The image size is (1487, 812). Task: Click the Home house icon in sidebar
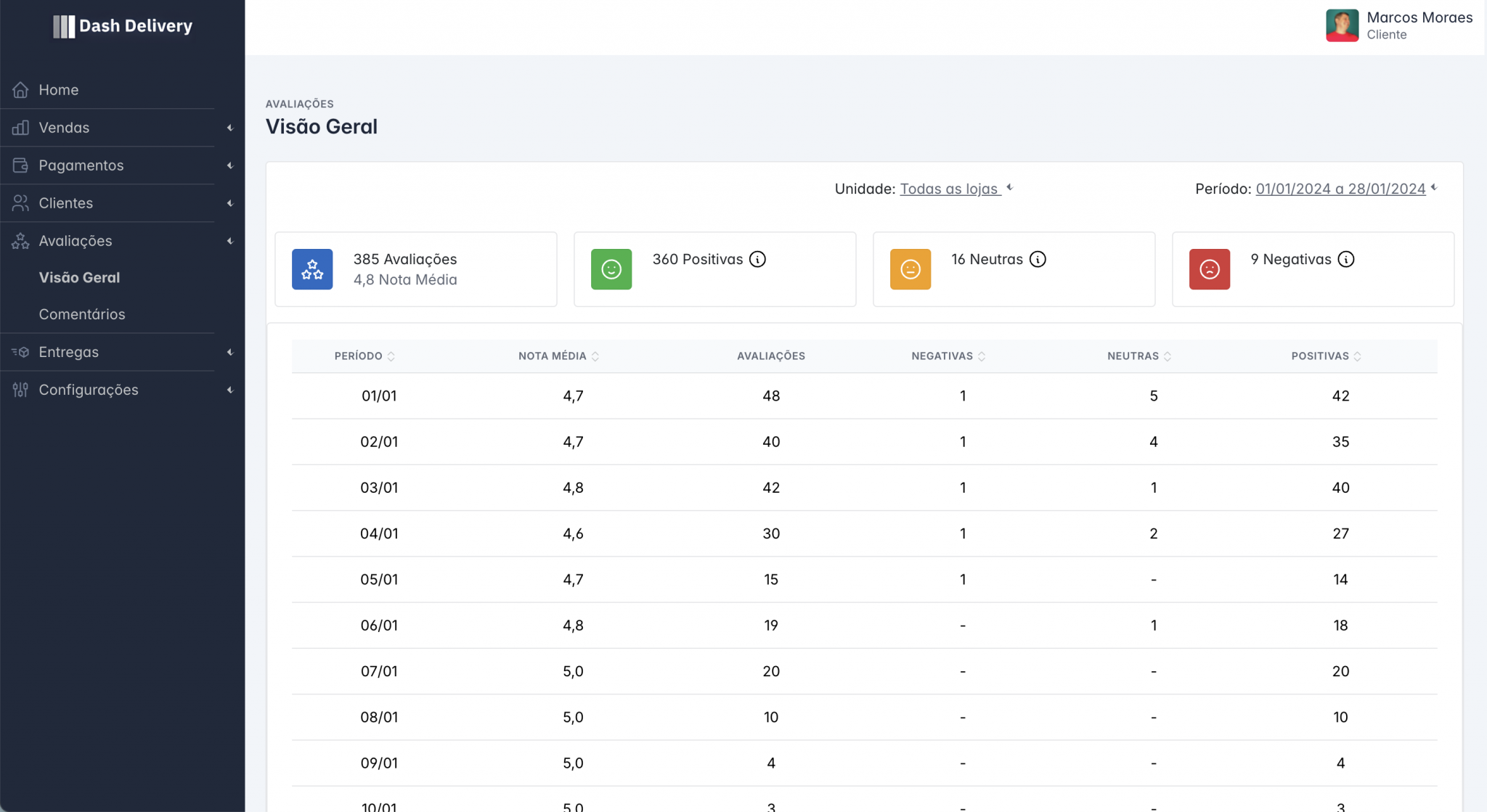(20, 90)
